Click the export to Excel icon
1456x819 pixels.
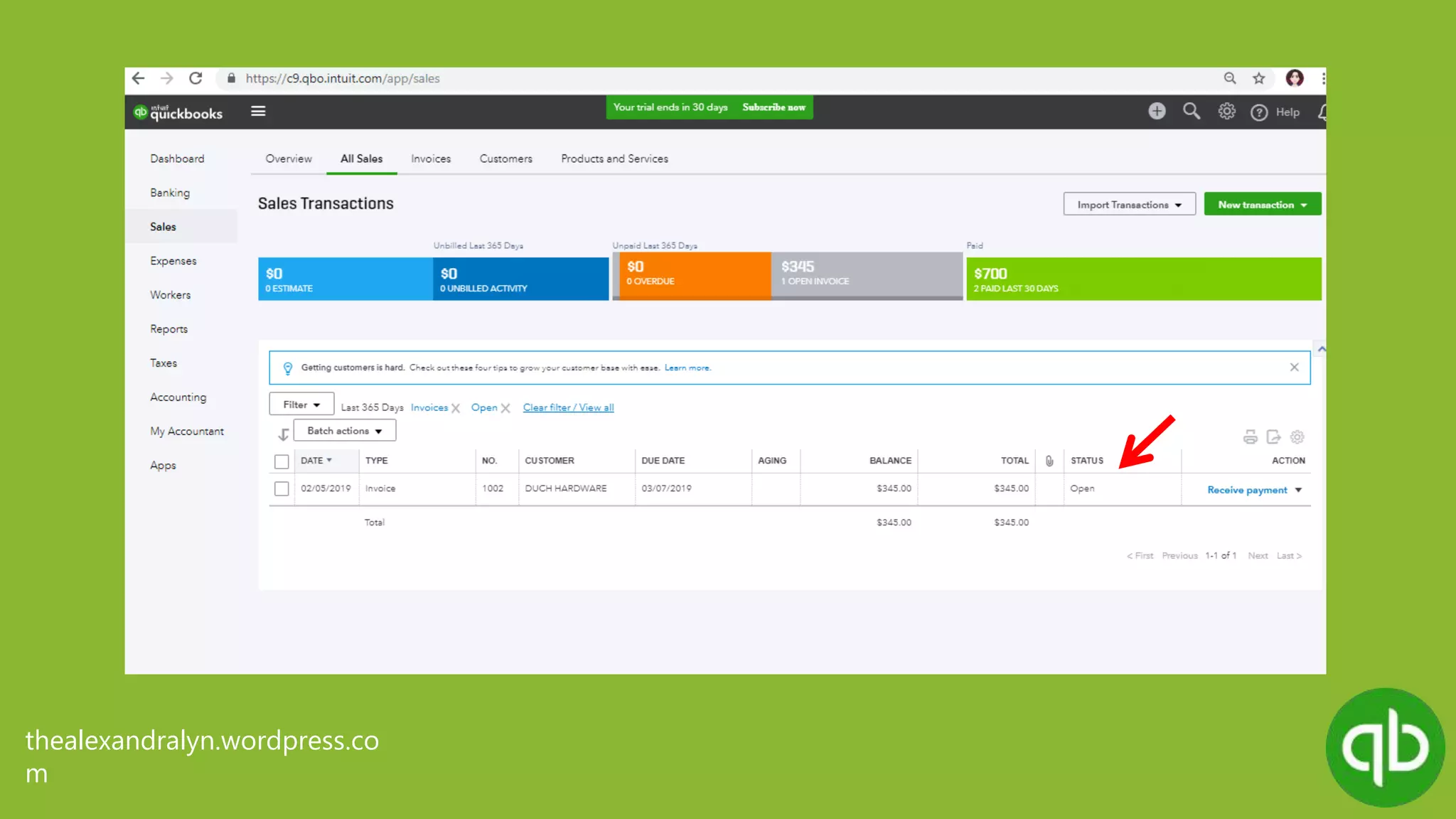1273,437
